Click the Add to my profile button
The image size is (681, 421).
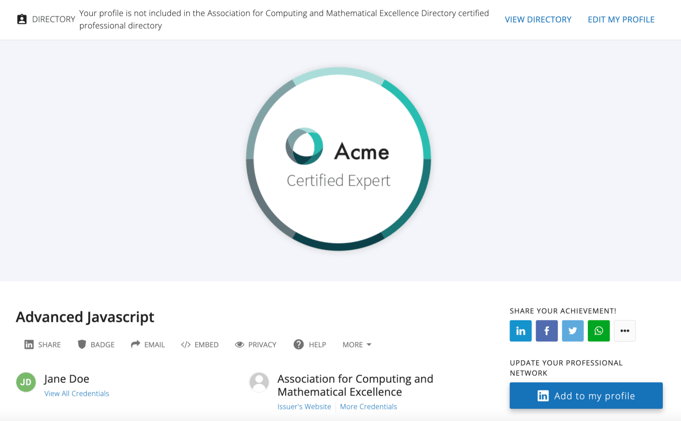pos(585,396)
